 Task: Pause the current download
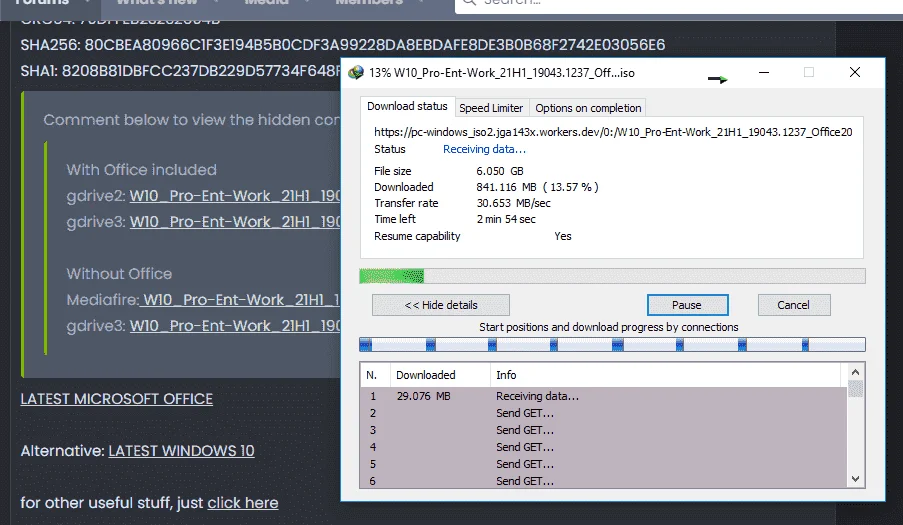click(687, 305)
